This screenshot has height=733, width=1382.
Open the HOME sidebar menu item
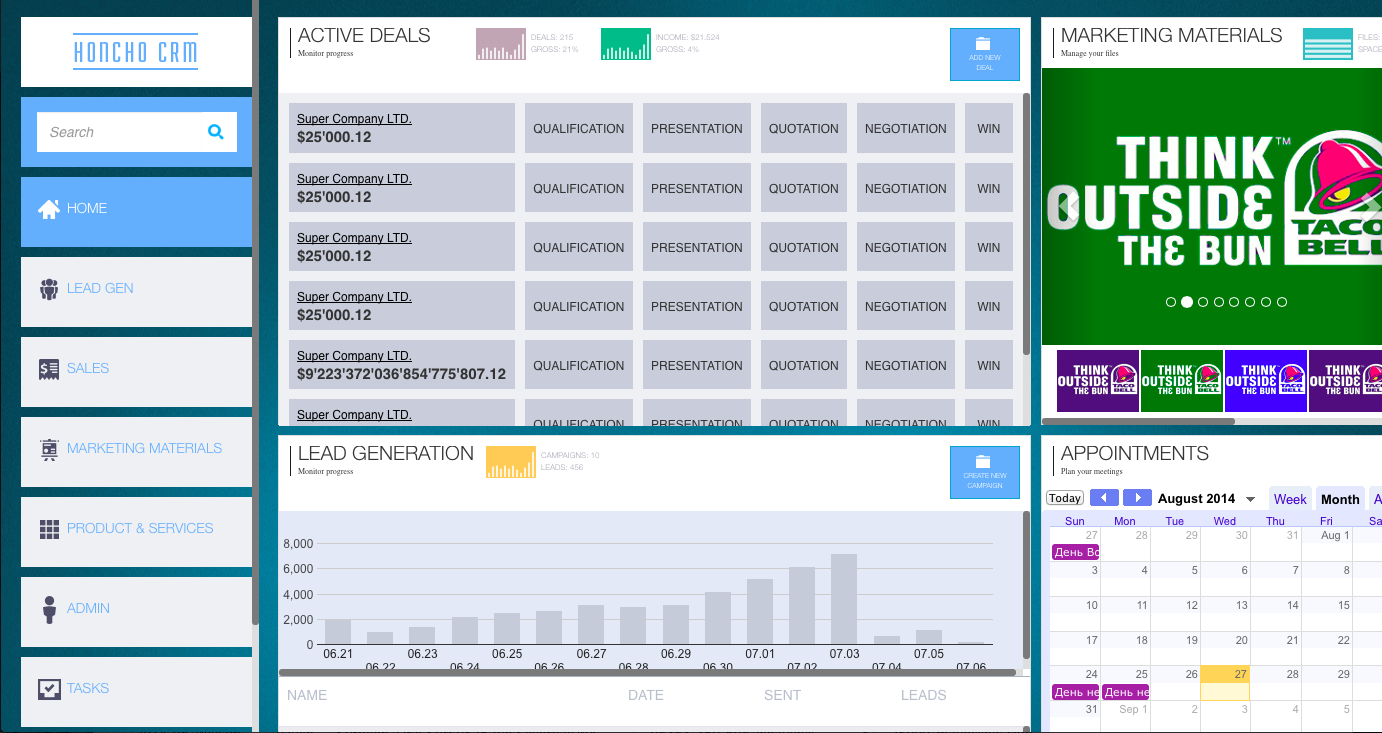click(x=136, y=212)
